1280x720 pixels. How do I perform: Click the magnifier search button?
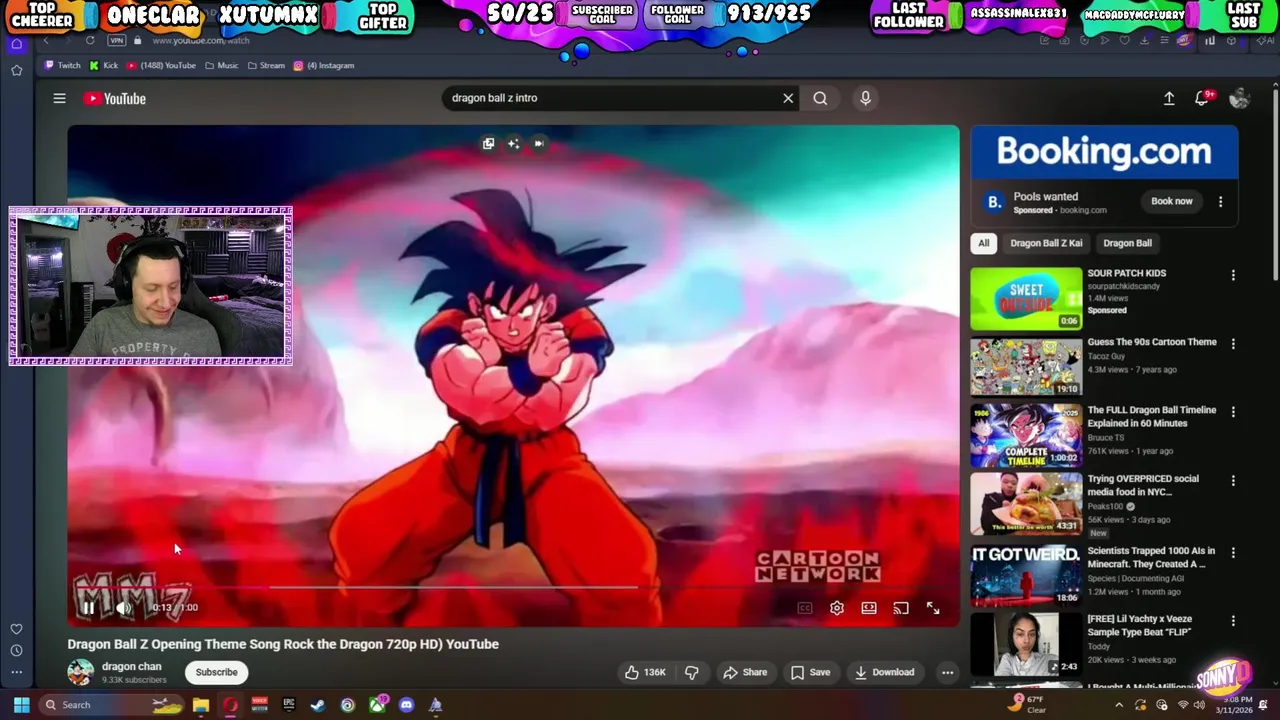point(820,98)
